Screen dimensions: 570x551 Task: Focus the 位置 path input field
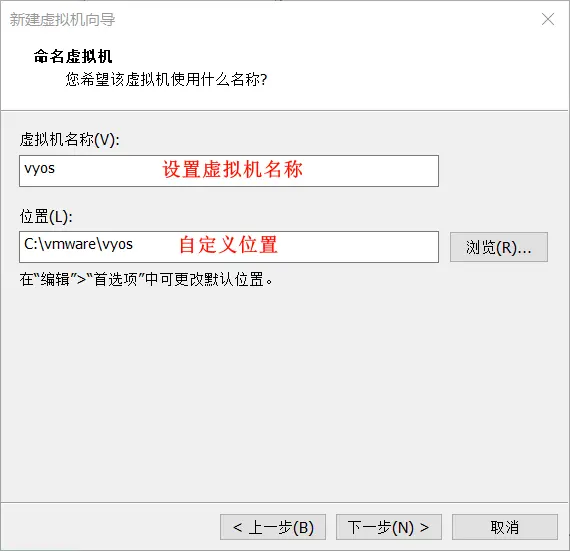coord(229,247)
